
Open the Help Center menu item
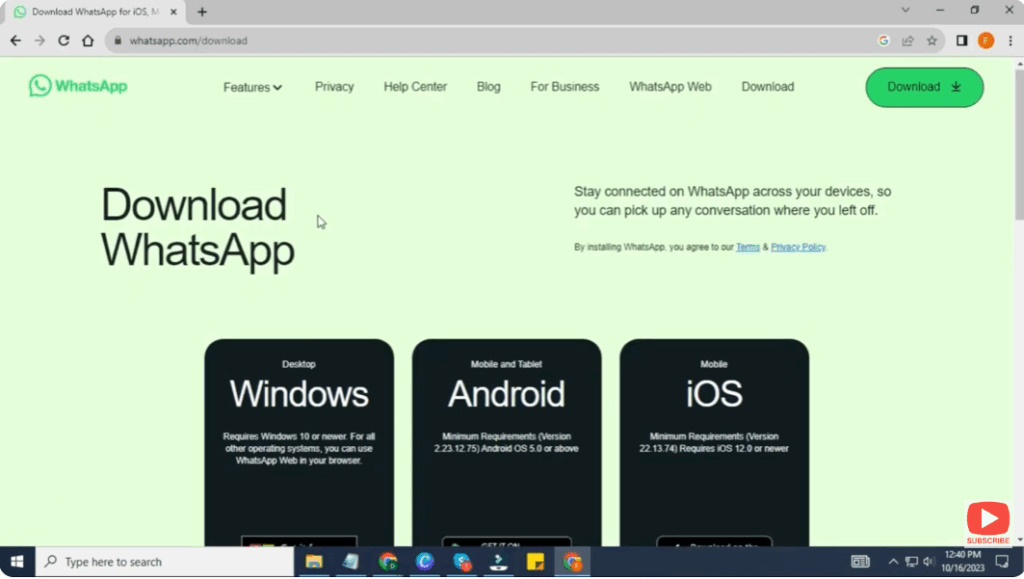point(415,87)
